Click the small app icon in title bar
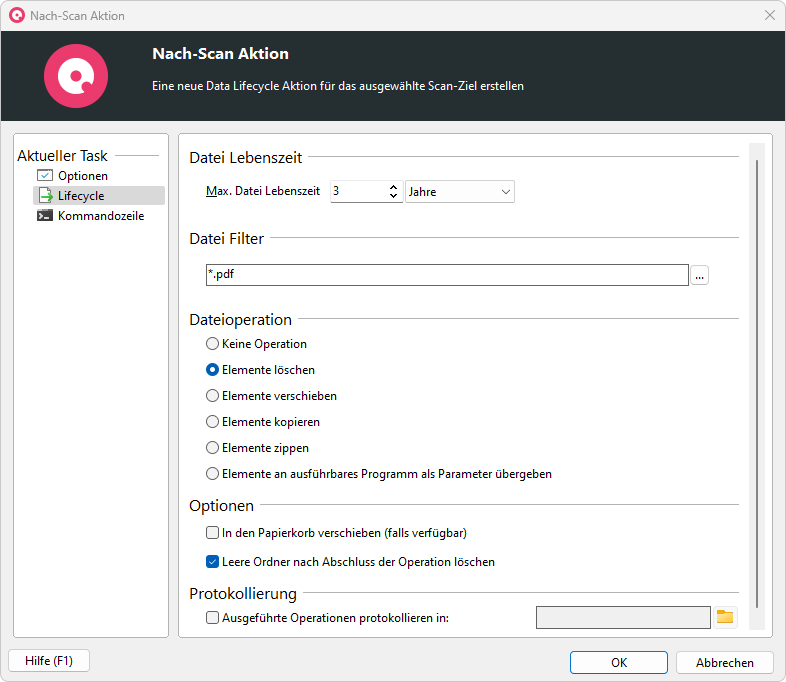 [x=17, y=16]
